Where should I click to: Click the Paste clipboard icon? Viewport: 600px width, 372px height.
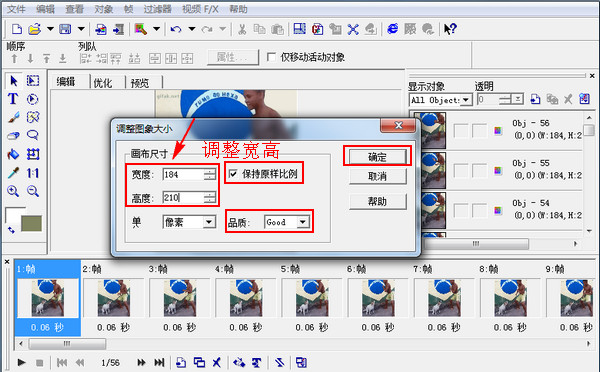click(277, 29)
